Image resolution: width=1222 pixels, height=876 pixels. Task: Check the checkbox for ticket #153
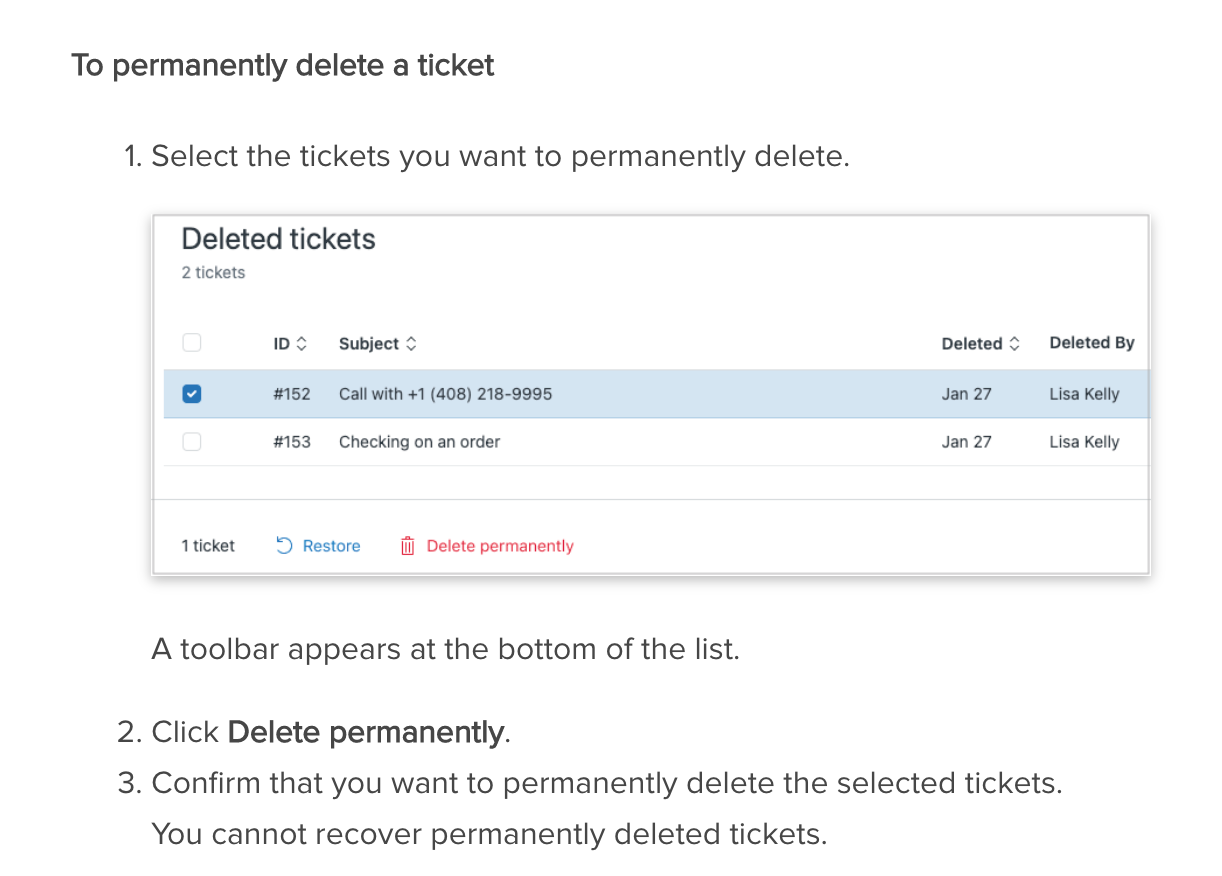191,441
